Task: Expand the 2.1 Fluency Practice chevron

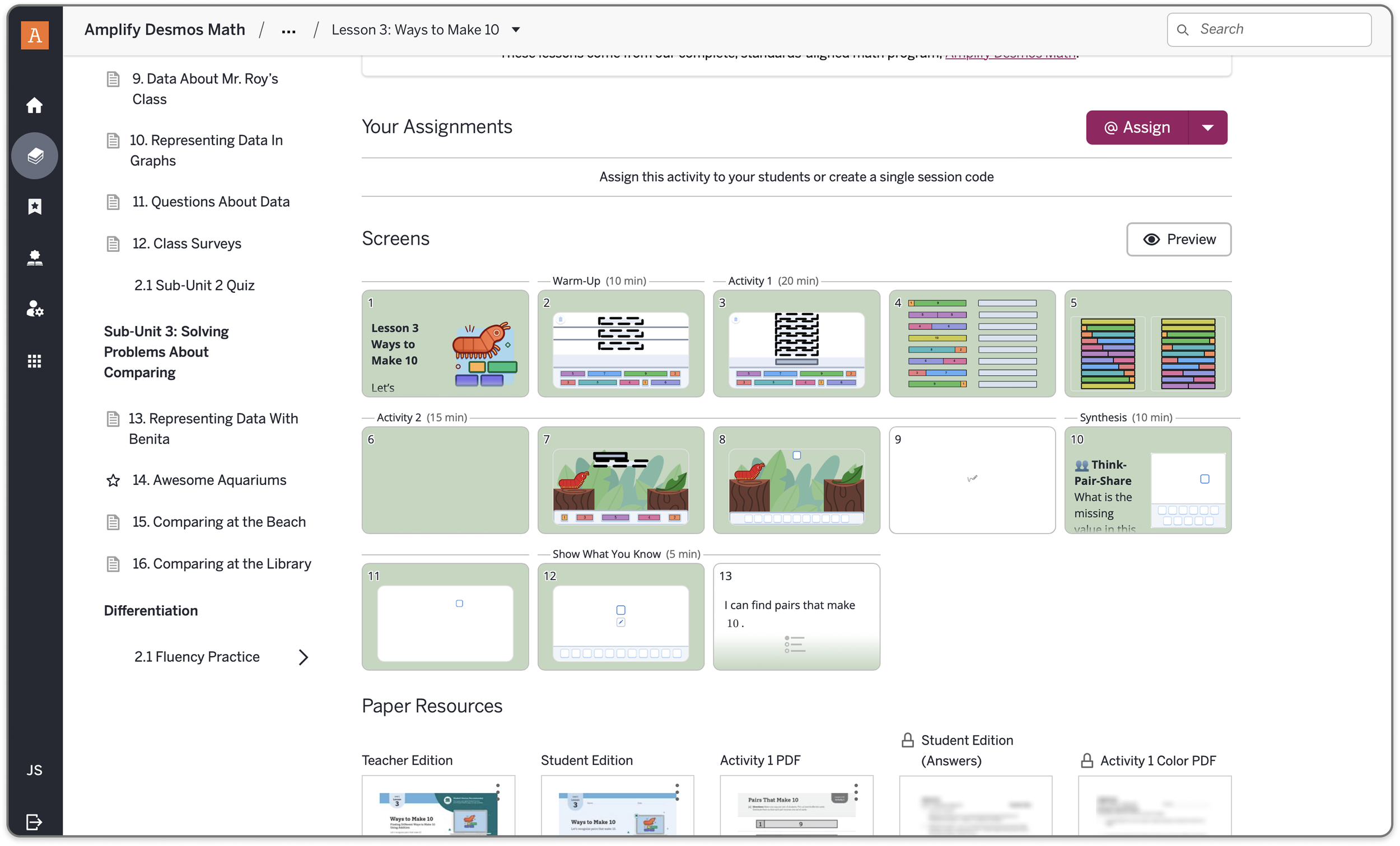Action: [x=304, y=657]
